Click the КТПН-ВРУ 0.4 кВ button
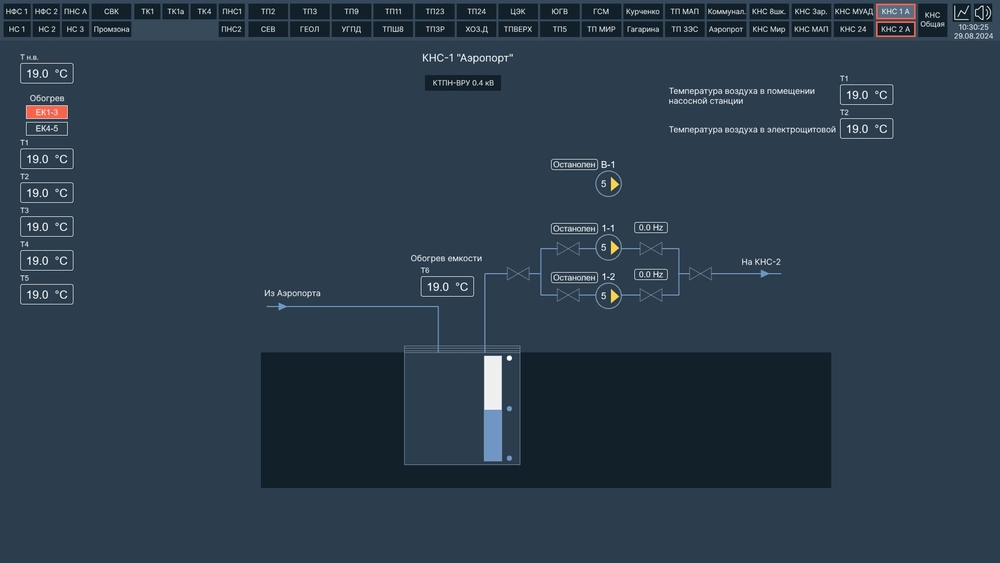Viewport: 1000px width, 563px height. pyautogui.click(x=463, y=83)
